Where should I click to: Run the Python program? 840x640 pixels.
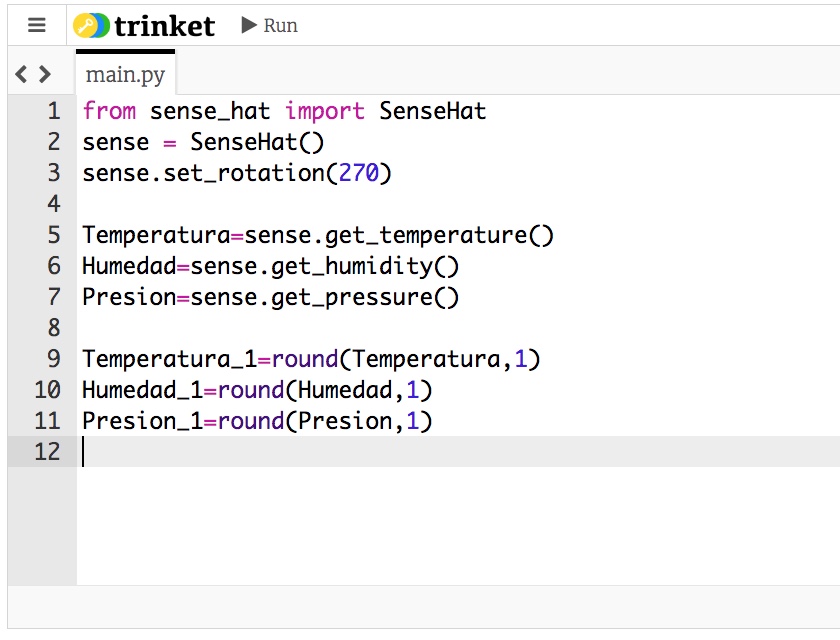pyautogui.click(x=270, y=25)
